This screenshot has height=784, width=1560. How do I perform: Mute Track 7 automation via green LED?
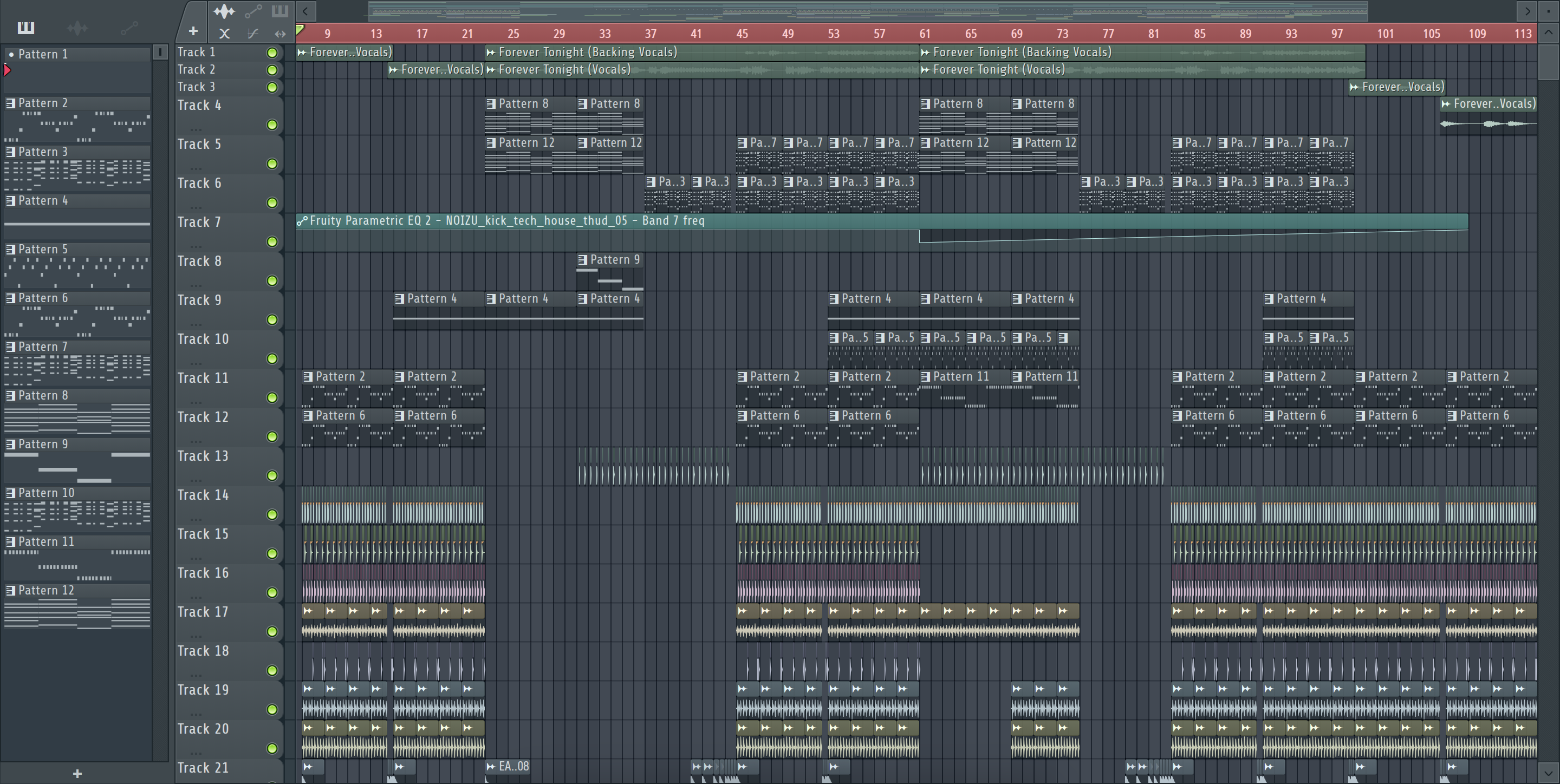(x=272, y=242)
